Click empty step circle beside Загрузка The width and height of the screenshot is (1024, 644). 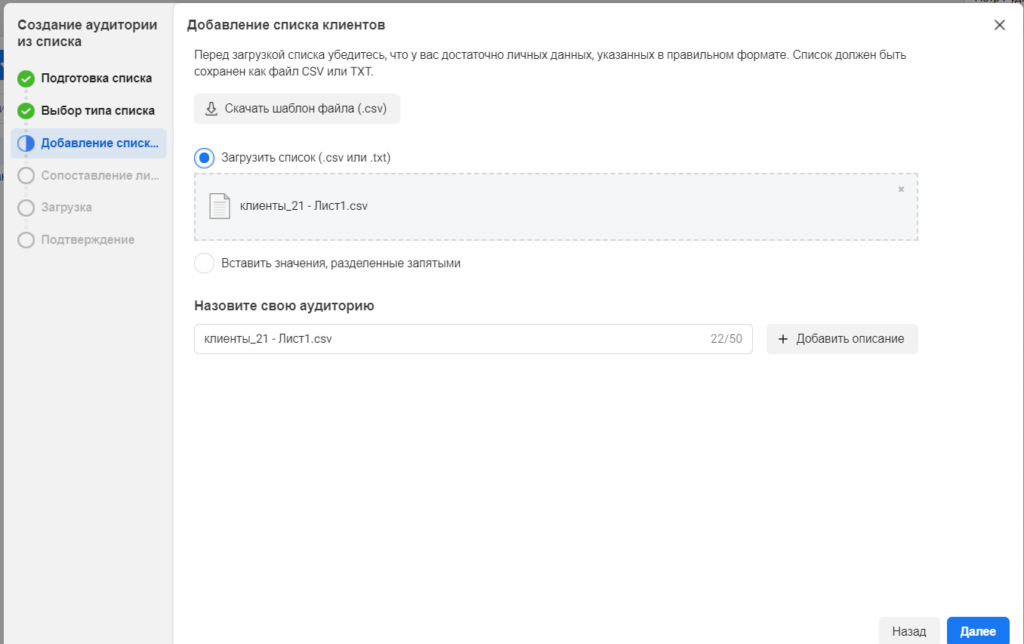coord(26,208)
